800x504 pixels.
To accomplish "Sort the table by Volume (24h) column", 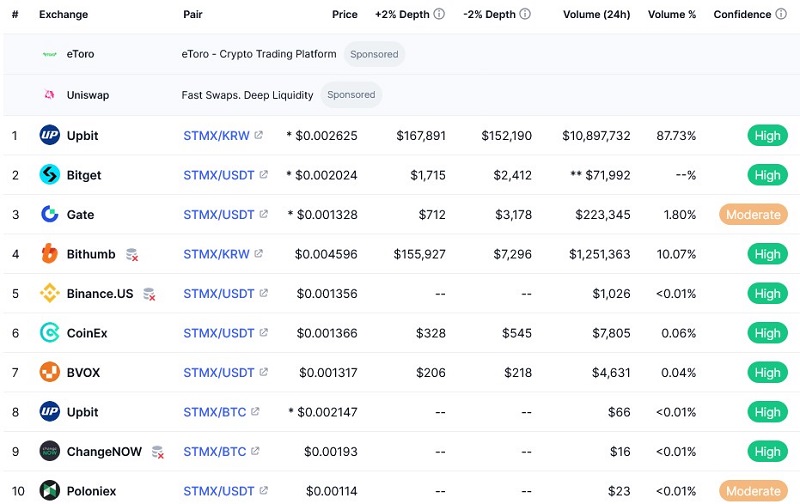I will pos(596,15).
